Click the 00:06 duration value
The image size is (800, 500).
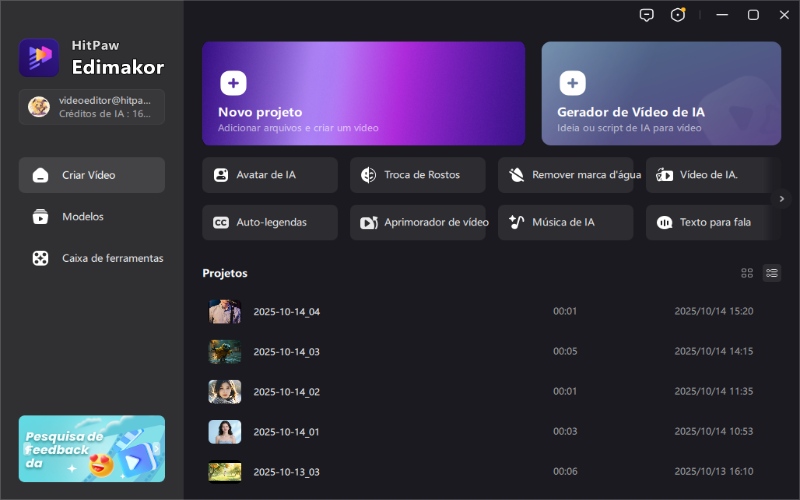(x=565, y=471)
